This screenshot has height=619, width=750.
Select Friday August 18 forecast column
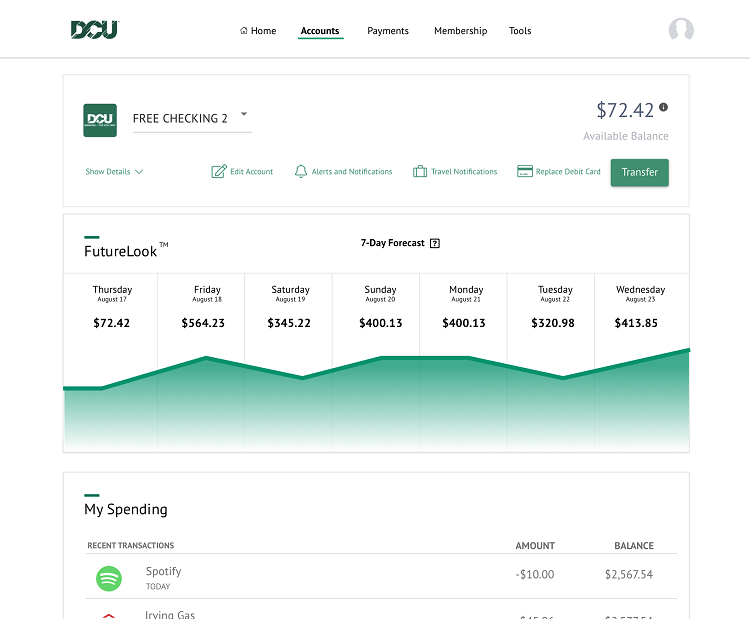(202, 306)
